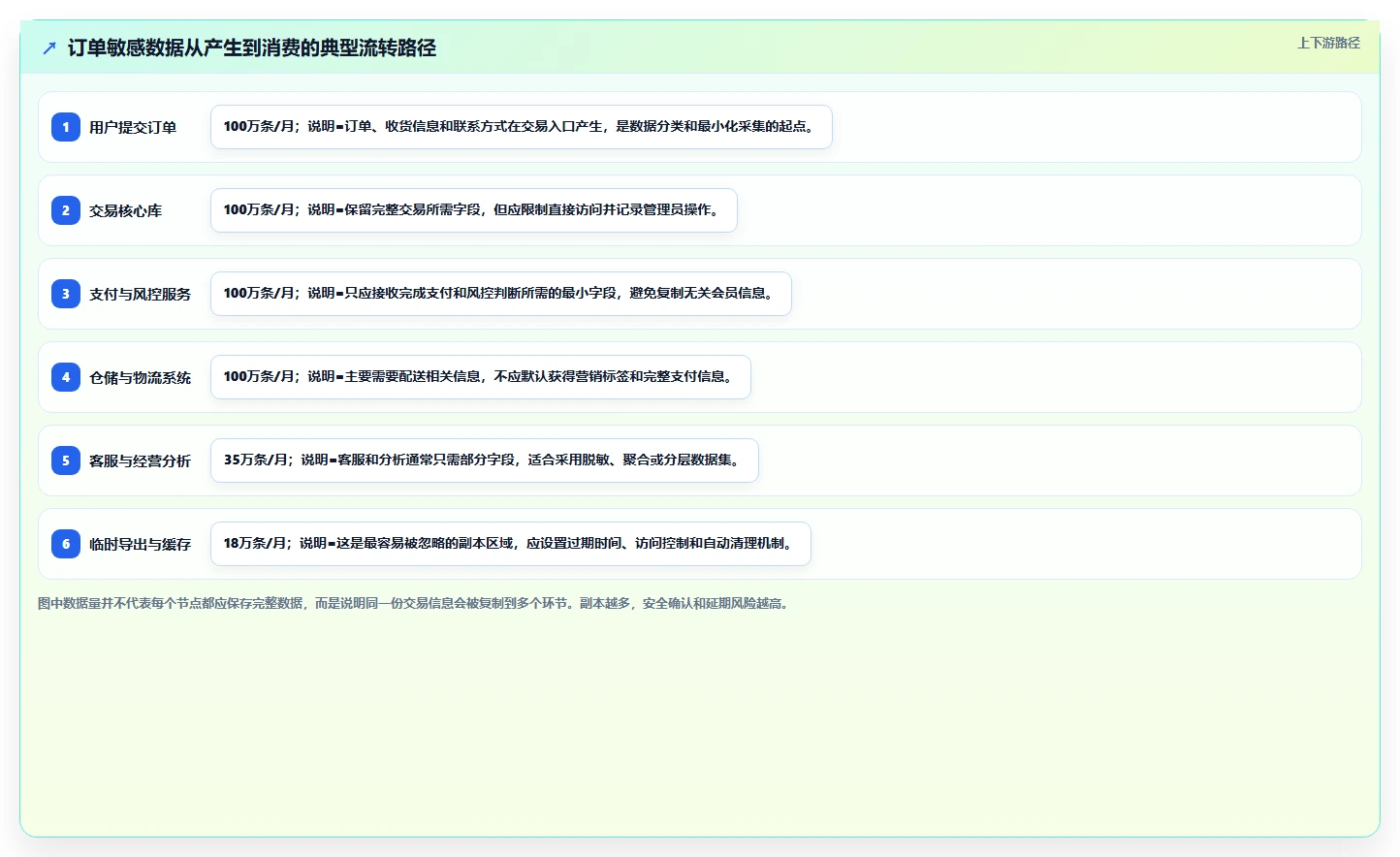
Task: Click the 客服与经营分析 label
Action: click(x=141, y=460)
